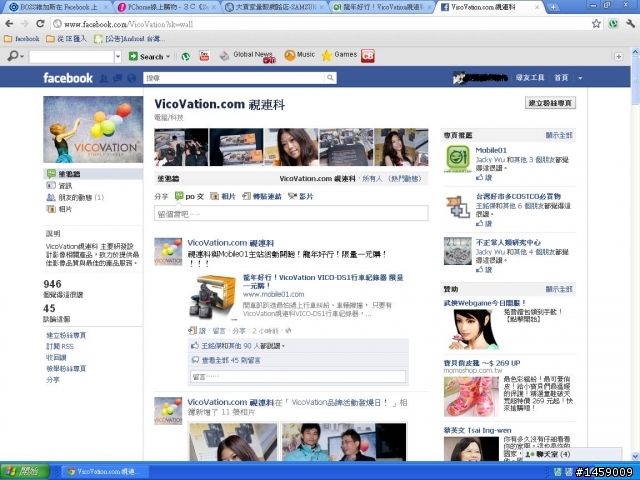Screen dimensions: 640x480
Task: Click the 建立粉絲專頁 button at top right
Action: pos(550,103)
